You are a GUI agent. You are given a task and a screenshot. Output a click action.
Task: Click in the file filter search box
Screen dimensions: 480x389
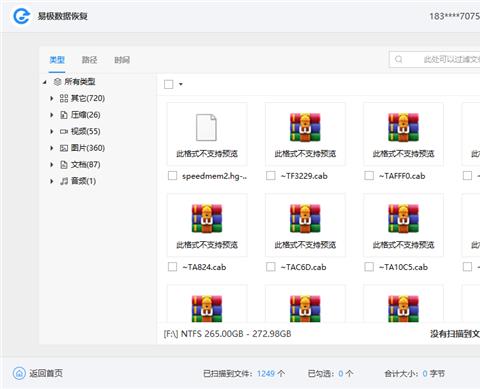pos(435,59)
